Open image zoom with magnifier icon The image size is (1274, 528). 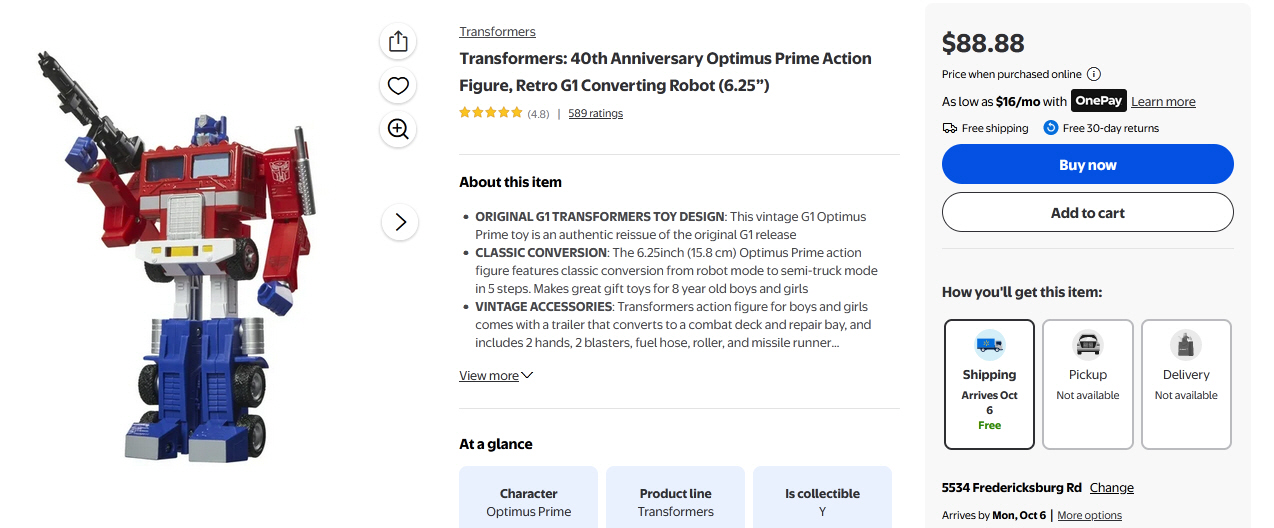pos(398,129)
